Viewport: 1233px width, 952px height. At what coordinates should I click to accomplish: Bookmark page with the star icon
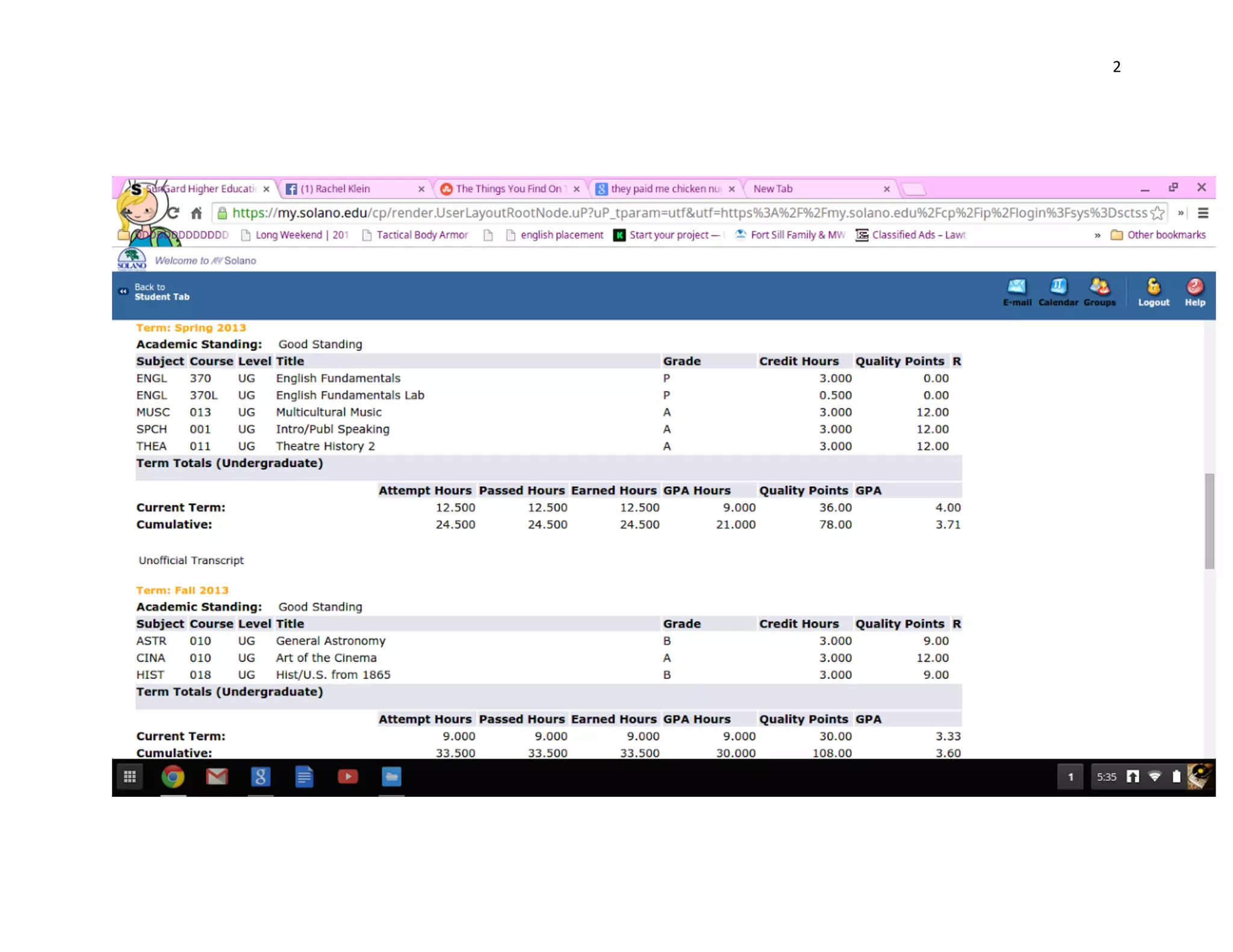click(x=1157, y=213)
